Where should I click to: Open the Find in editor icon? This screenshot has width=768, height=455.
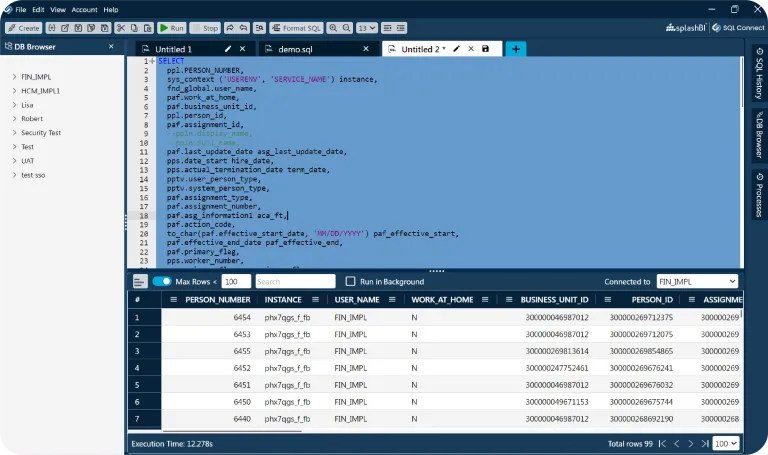pos(260,28)
